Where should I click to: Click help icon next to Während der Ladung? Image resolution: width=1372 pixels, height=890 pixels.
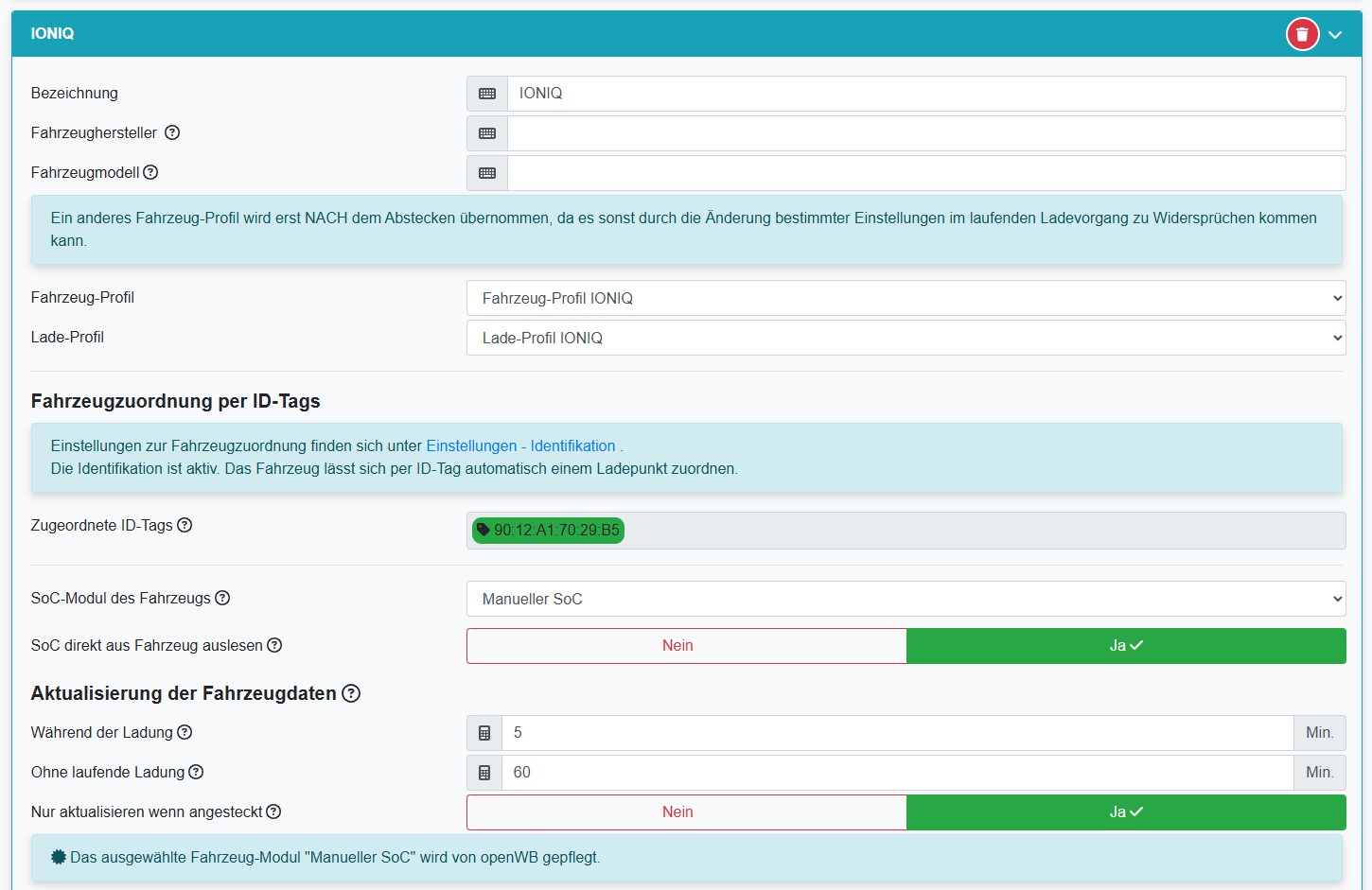coord(185,732)
